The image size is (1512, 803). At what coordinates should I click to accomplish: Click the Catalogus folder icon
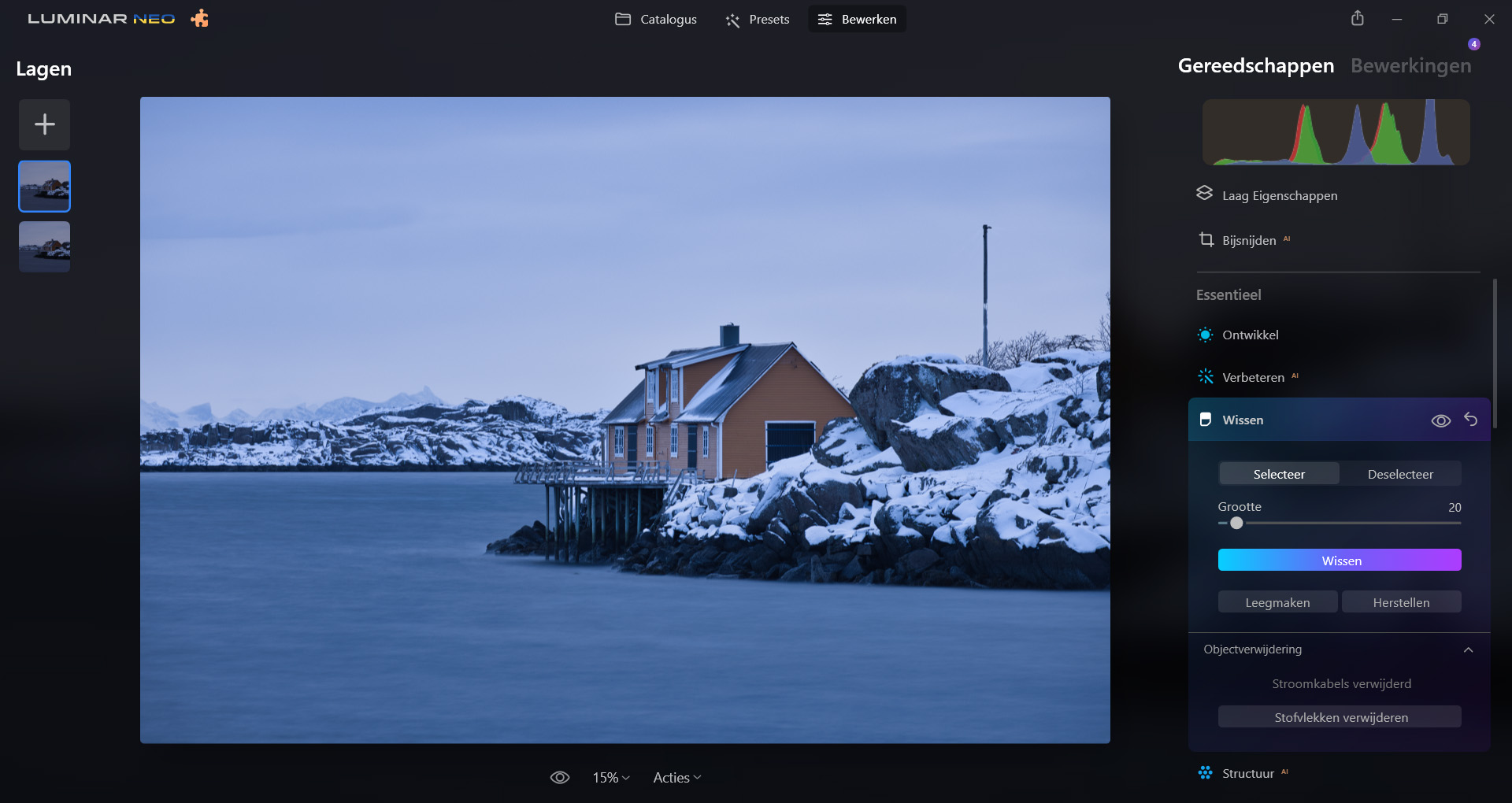(x=623, y=19)
